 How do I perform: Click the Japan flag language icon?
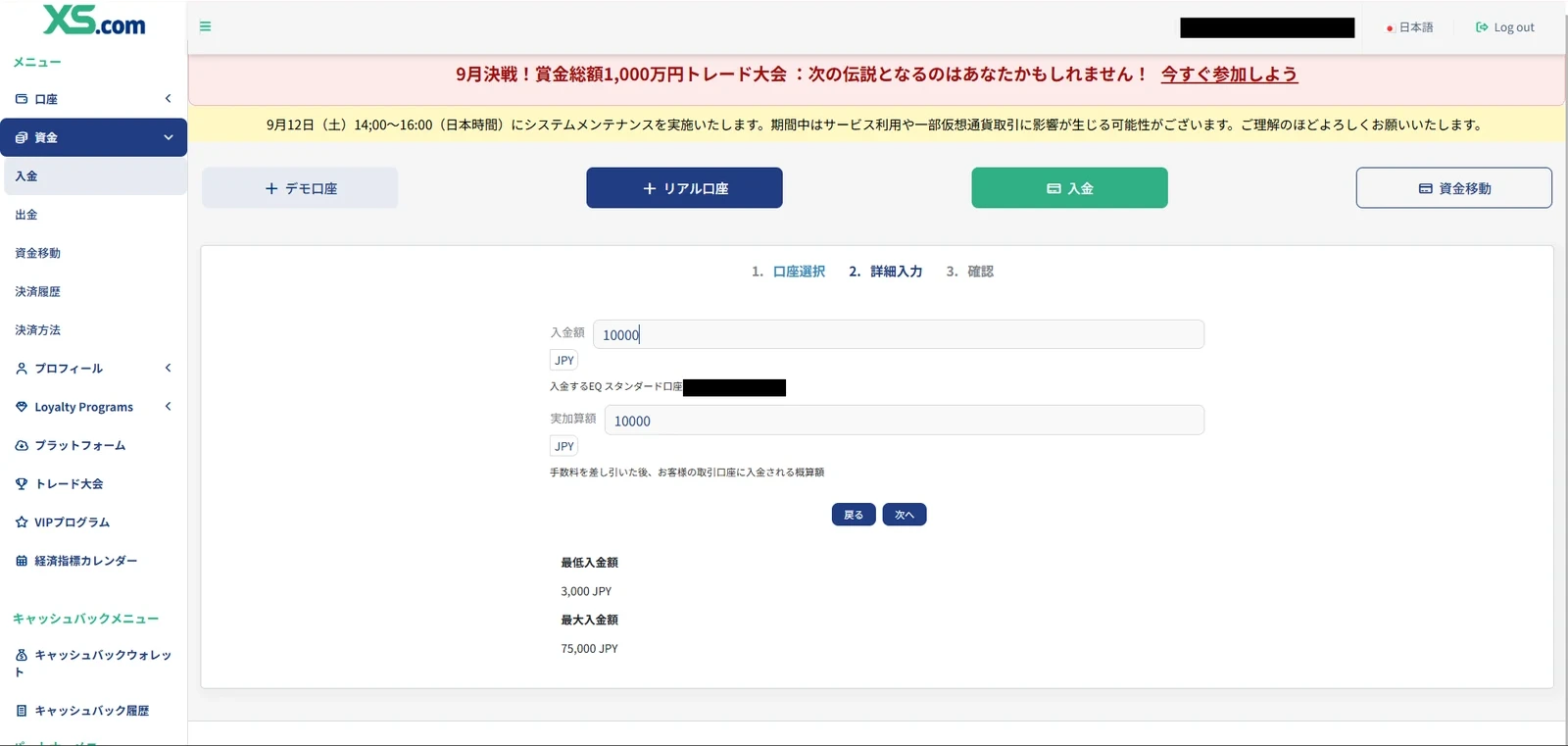[x=1390, y=28]
